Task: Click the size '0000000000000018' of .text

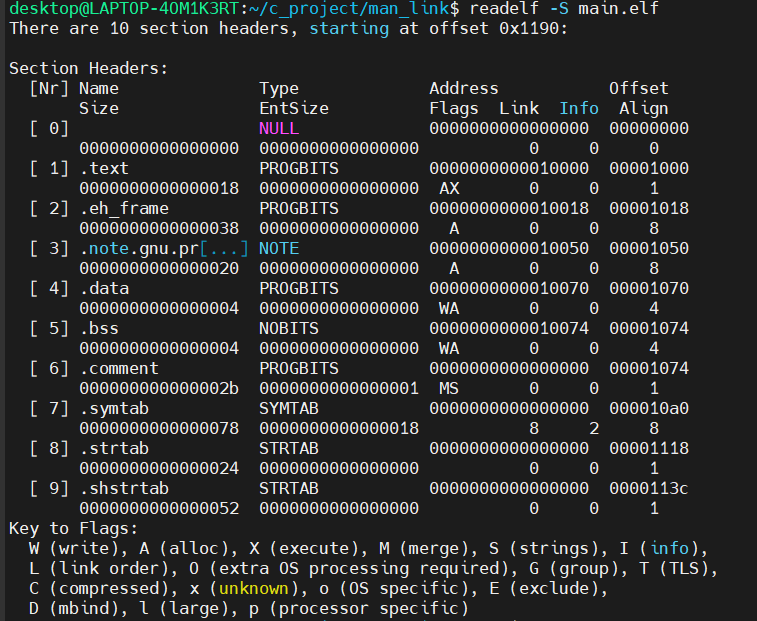Action: click(x=159, y=188)
